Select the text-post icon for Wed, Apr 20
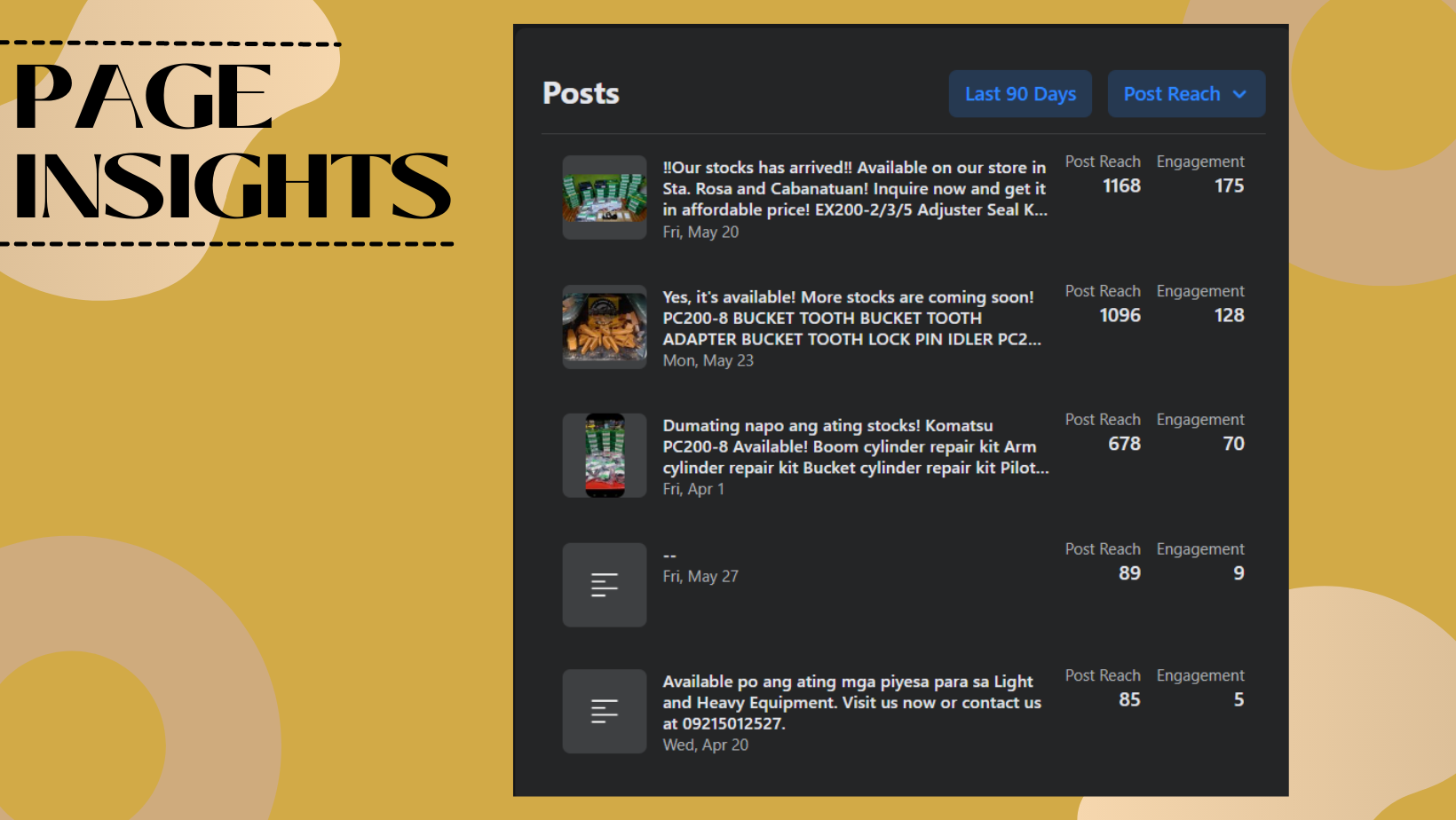 [605, 711]
